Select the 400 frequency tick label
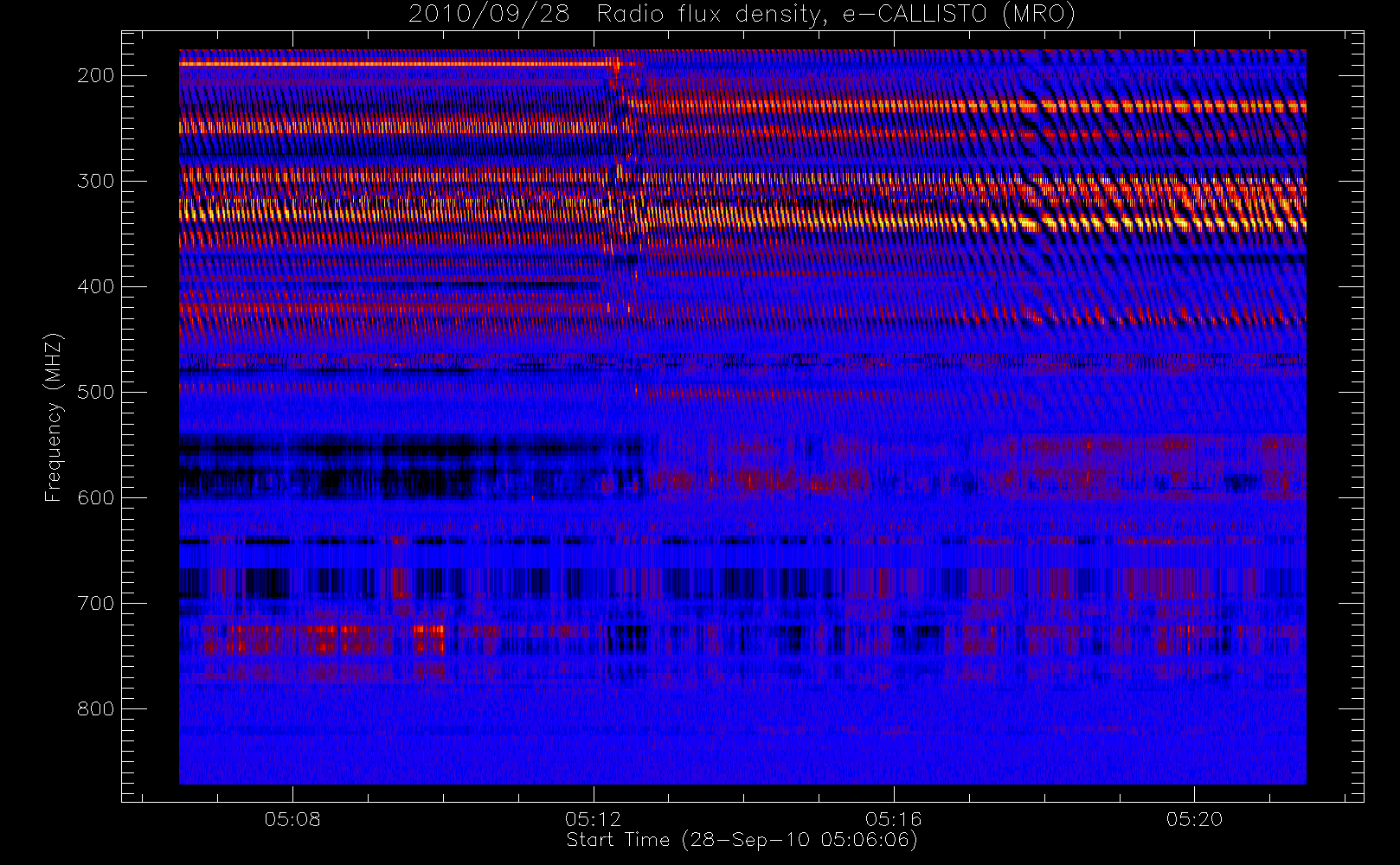 (x=96, y=286)
